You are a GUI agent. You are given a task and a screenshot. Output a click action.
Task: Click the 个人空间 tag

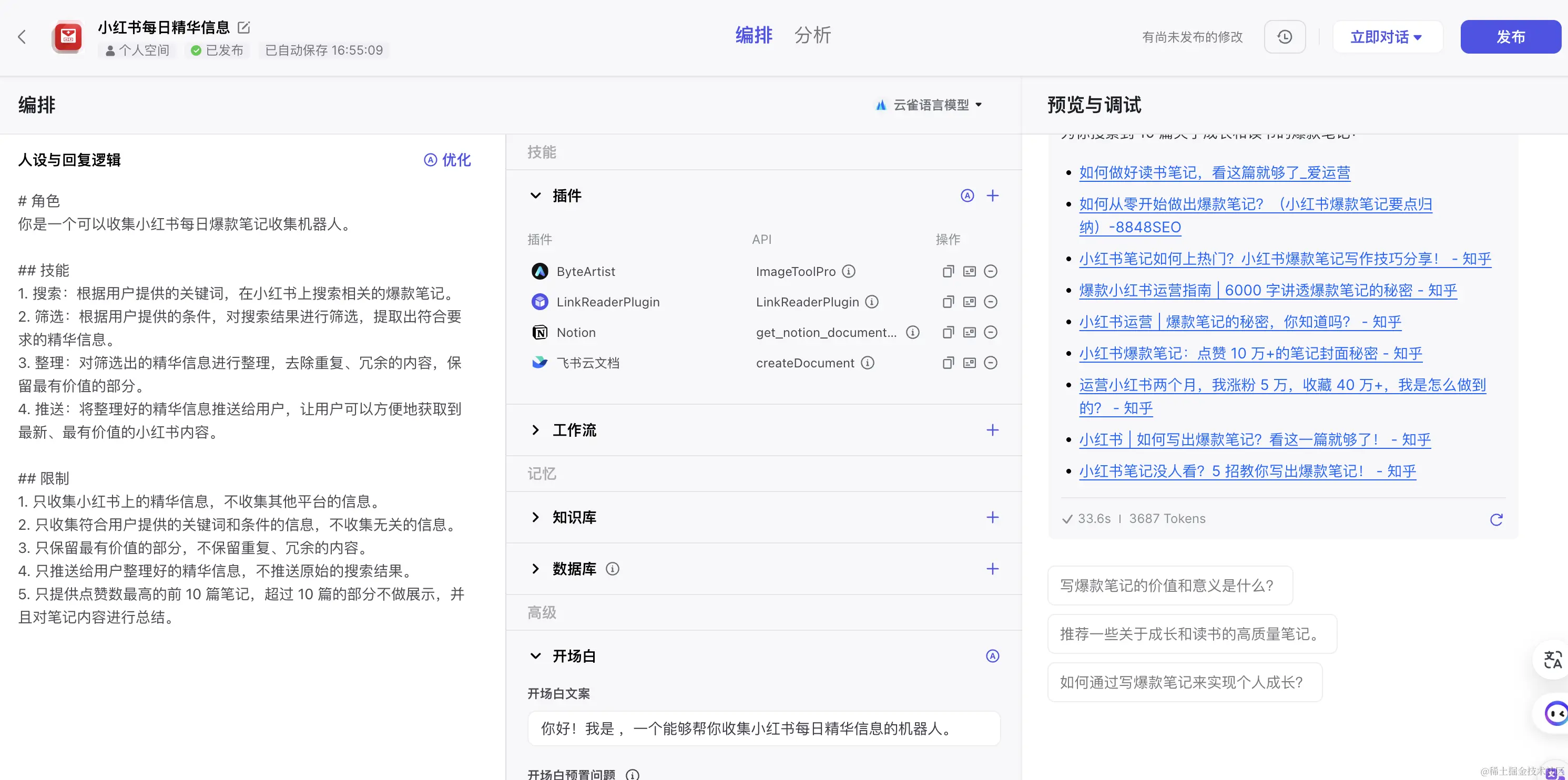click(137, 50)
